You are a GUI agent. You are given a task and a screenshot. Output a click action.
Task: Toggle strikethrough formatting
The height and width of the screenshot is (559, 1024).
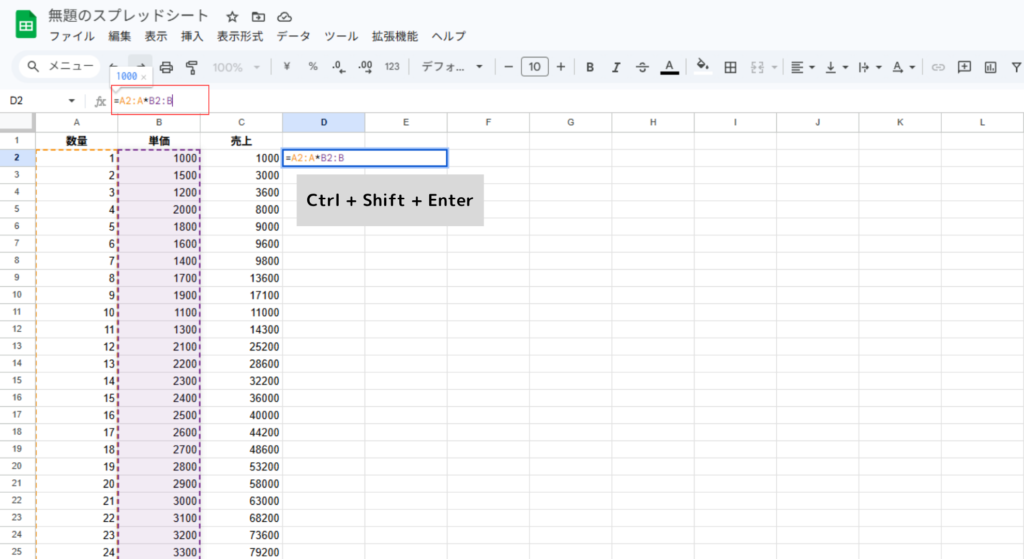click(642, 67)
